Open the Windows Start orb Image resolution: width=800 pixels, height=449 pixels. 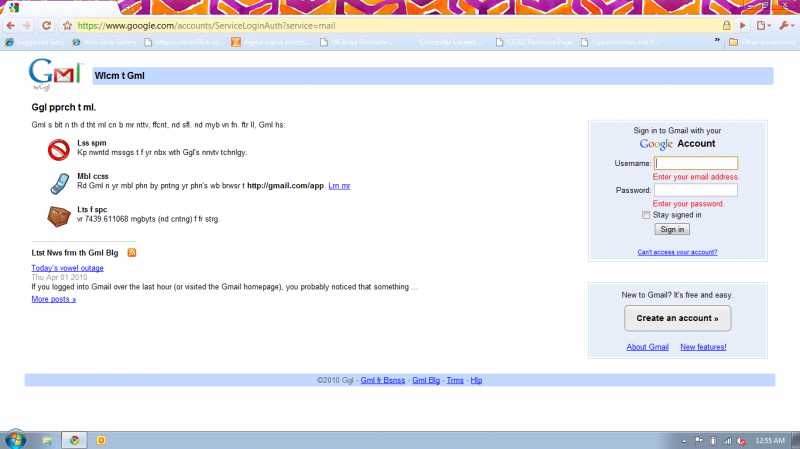click(15, 440)
